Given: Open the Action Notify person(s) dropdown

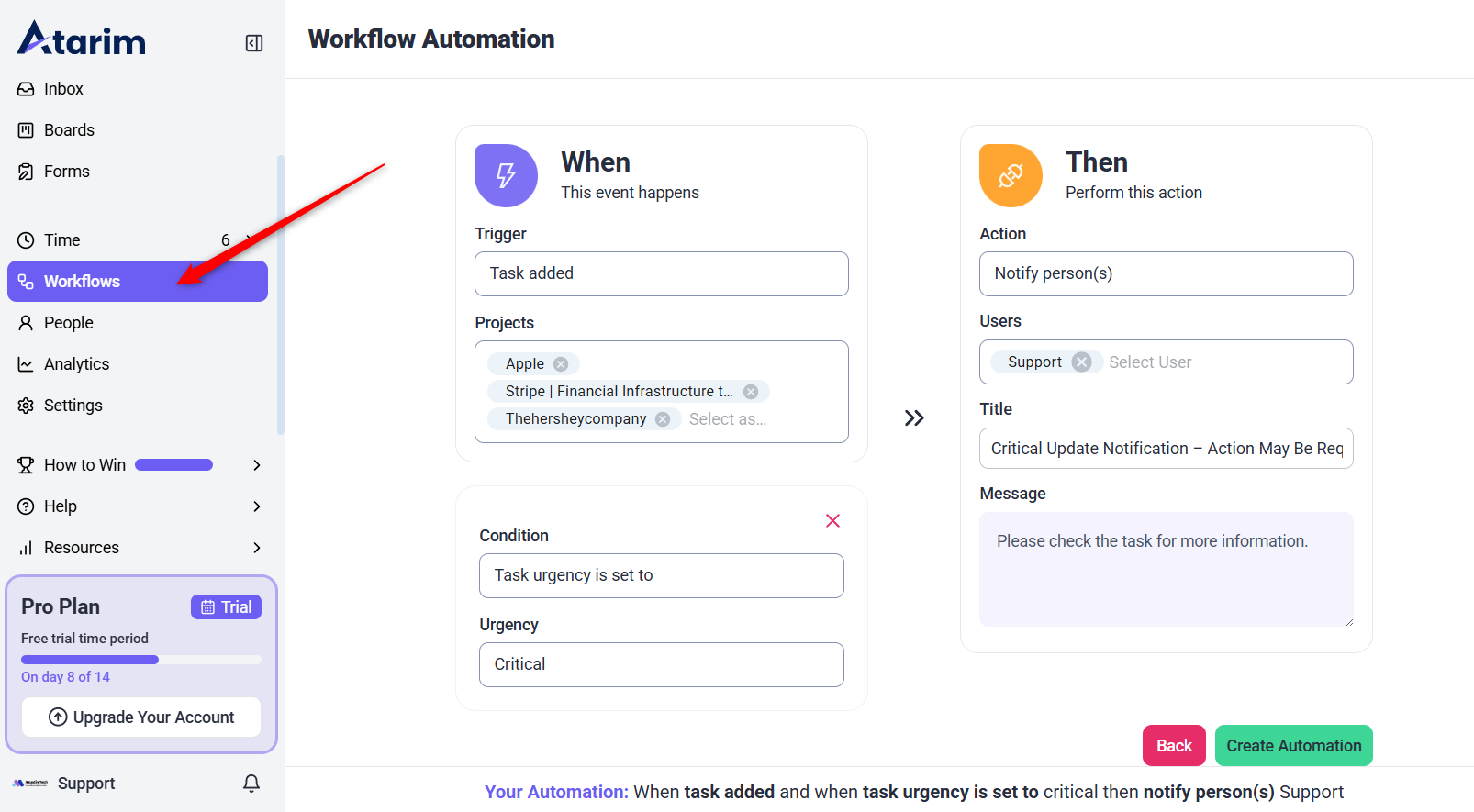Looking at the screenshot, I should pos(1166,273).
